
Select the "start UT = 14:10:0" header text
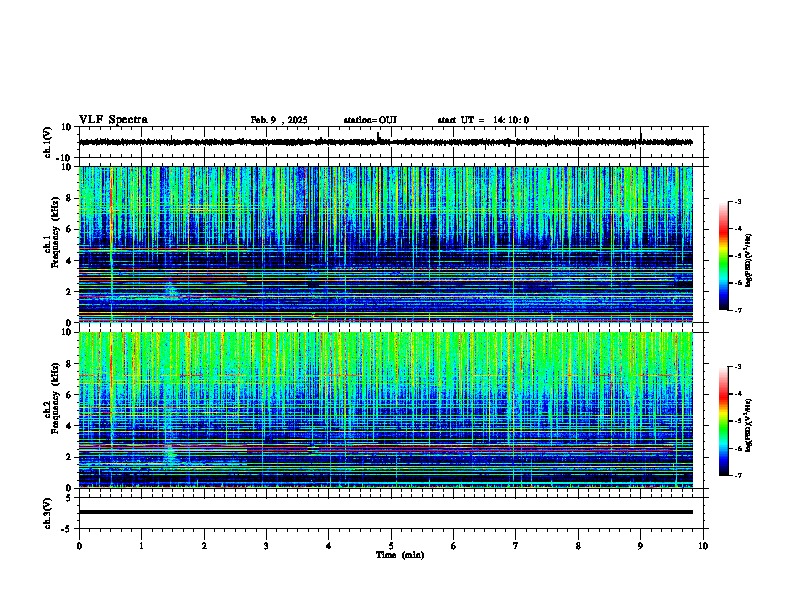coord(483,120)
